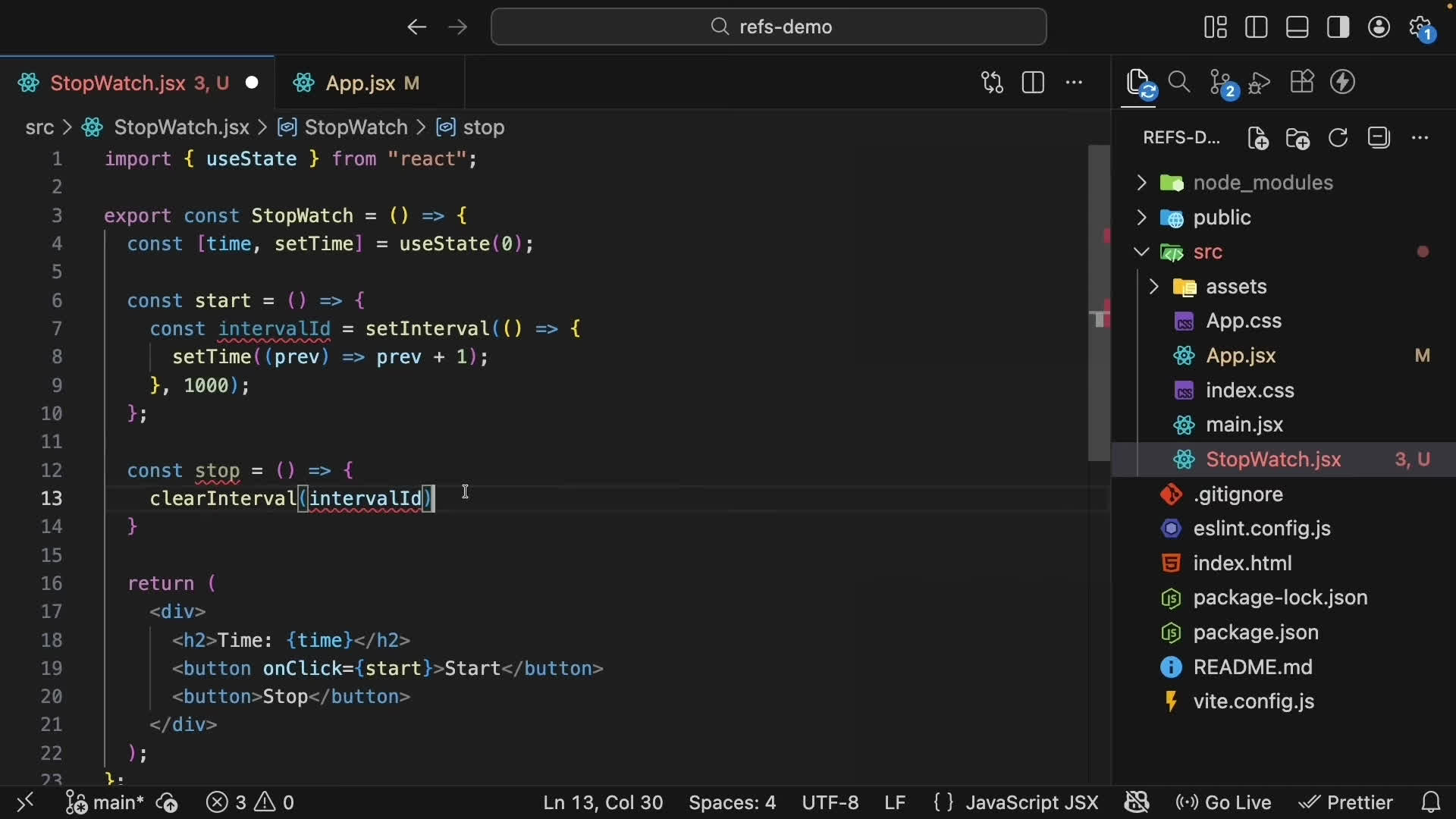
Task: Click the refs-demo search box
Action: point(770,27)
